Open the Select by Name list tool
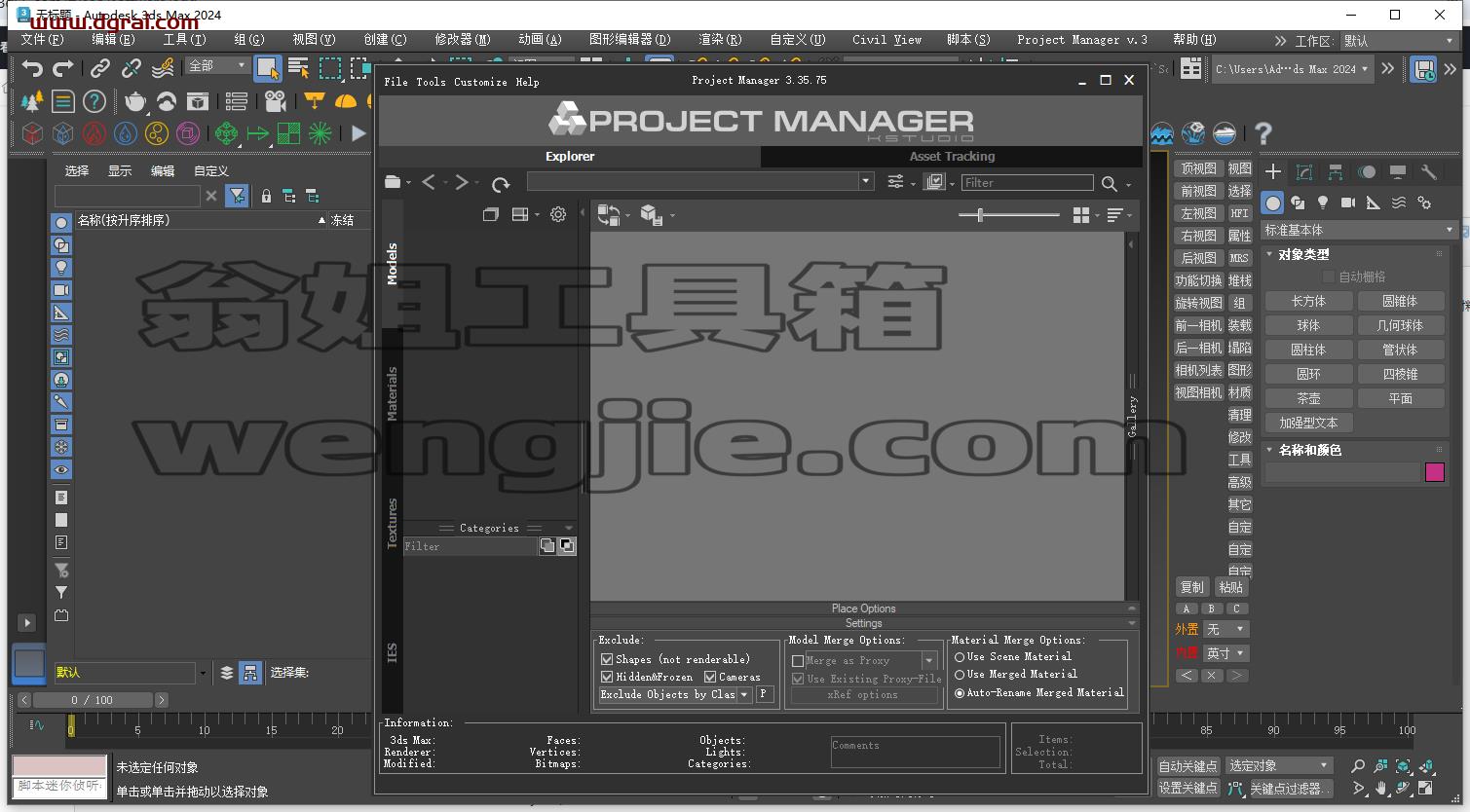This screenshot has height=812, width=1470. tap(299, 68)
